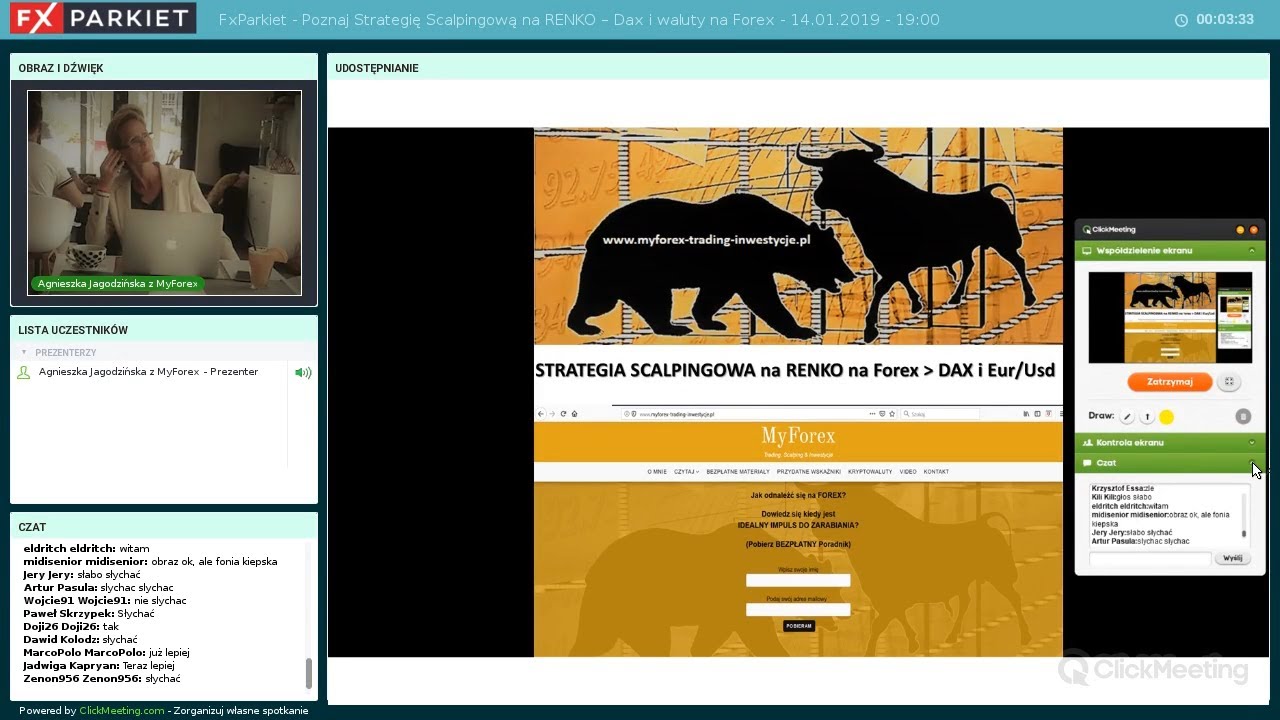Click the webinar timer 00:03:33
The height and width of the screenshot is (720, 1280).
1225,20
